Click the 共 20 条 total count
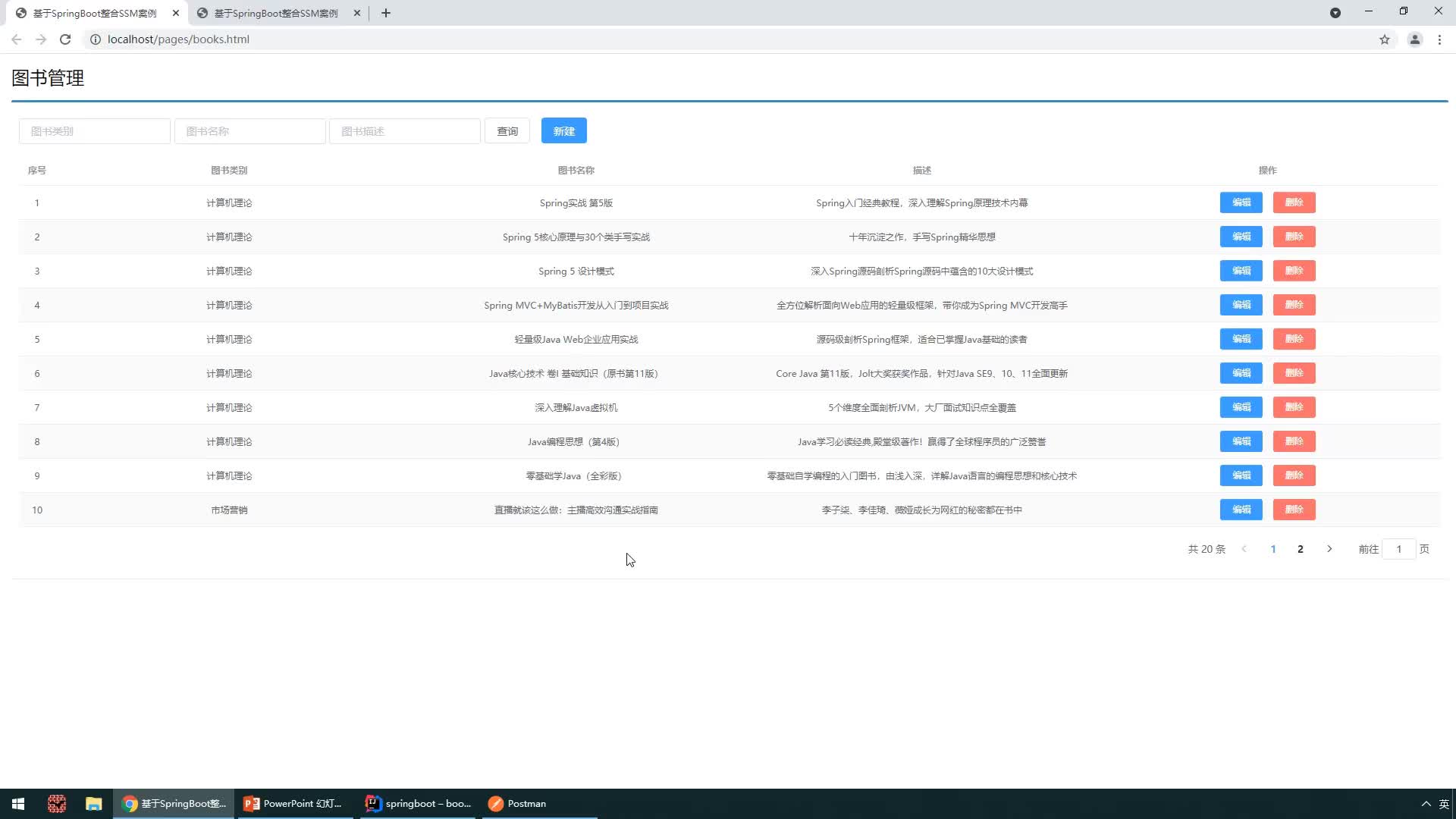Screen dimensions: 1456x819 pos(1207,549)
